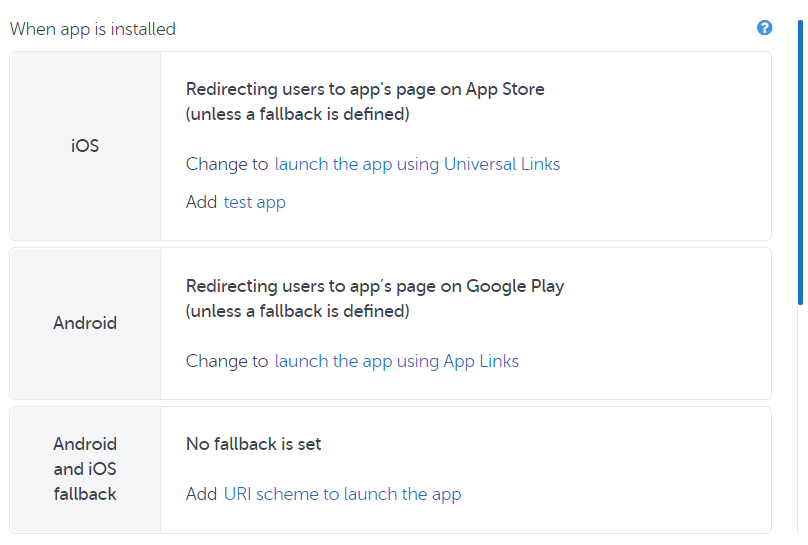Click 'Add' text before the URI scheme link

(201, 494)
